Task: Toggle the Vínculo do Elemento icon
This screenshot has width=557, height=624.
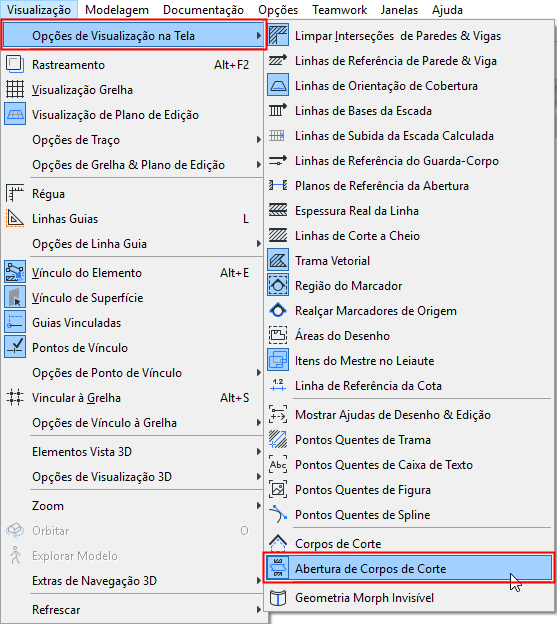Action: pyautogui.click(x=15, y=272)
